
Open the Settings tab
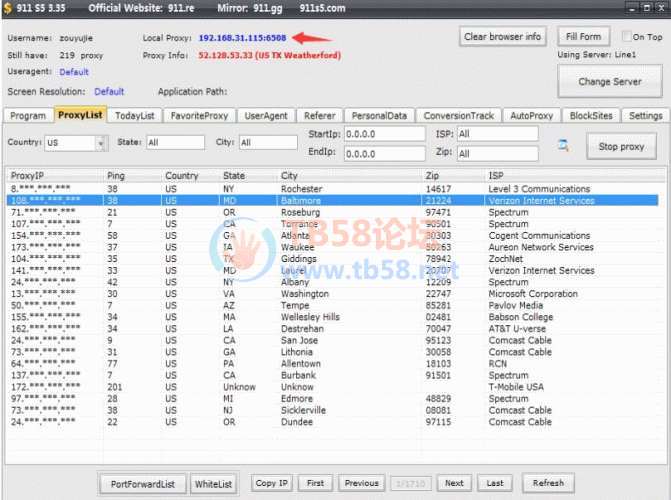[645, 116]
